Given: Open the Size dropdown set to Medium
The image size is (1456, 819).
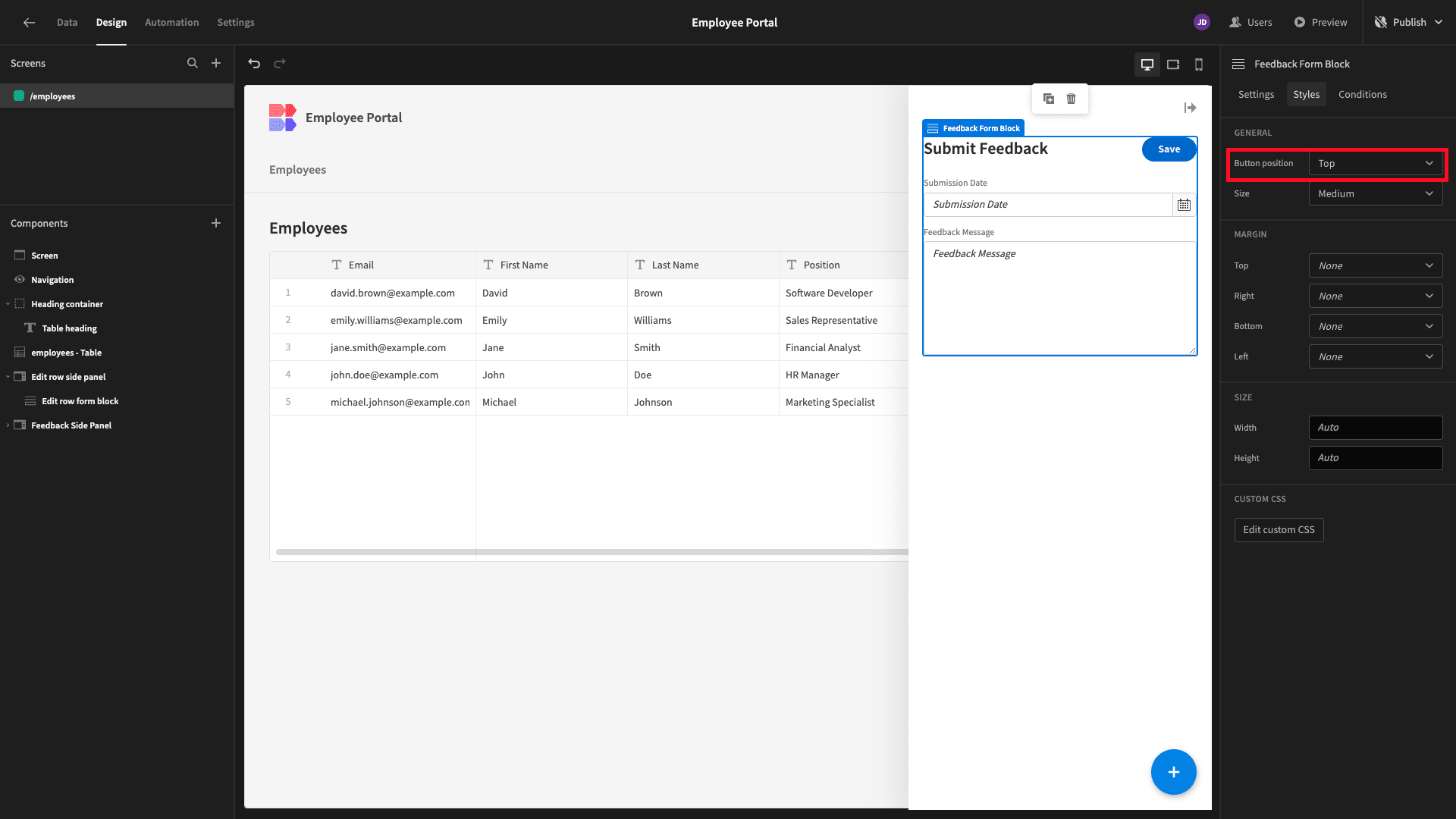Looking at the screenshot, I should (x=1376, y=194).
